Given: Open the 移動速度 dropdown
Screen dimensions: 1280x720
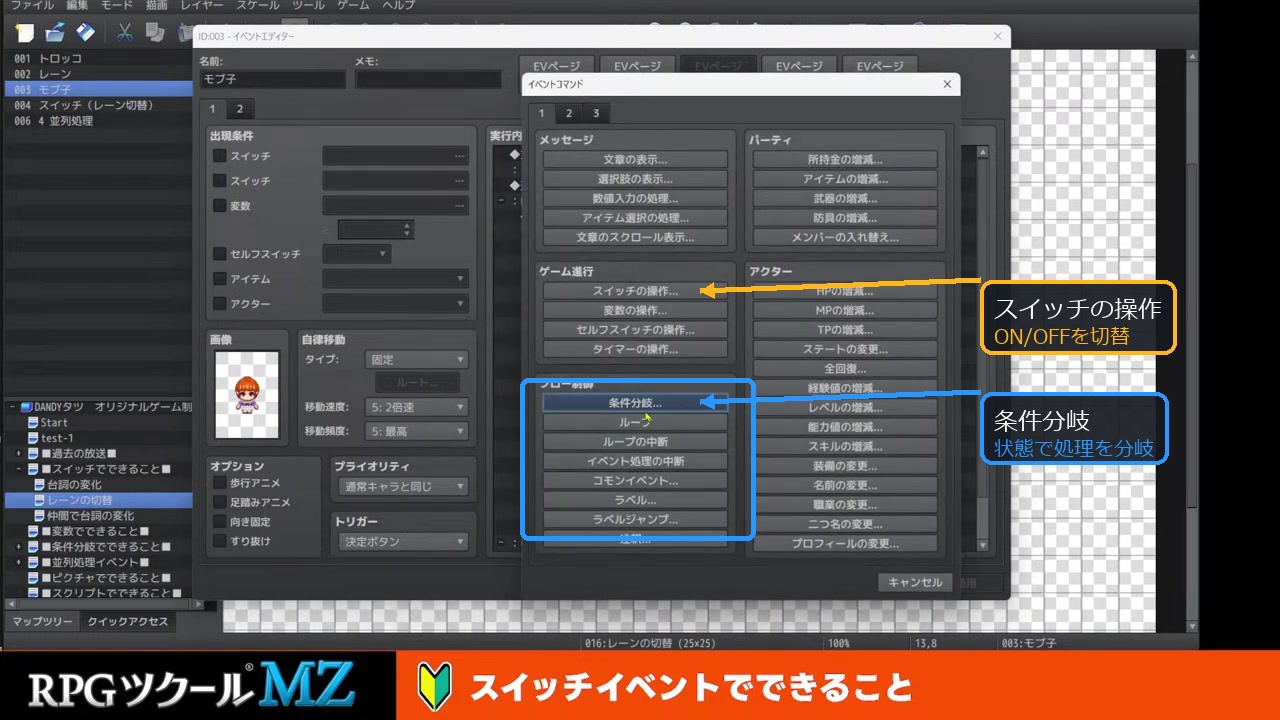Looking at the screenshot, I should coord(418,407).
